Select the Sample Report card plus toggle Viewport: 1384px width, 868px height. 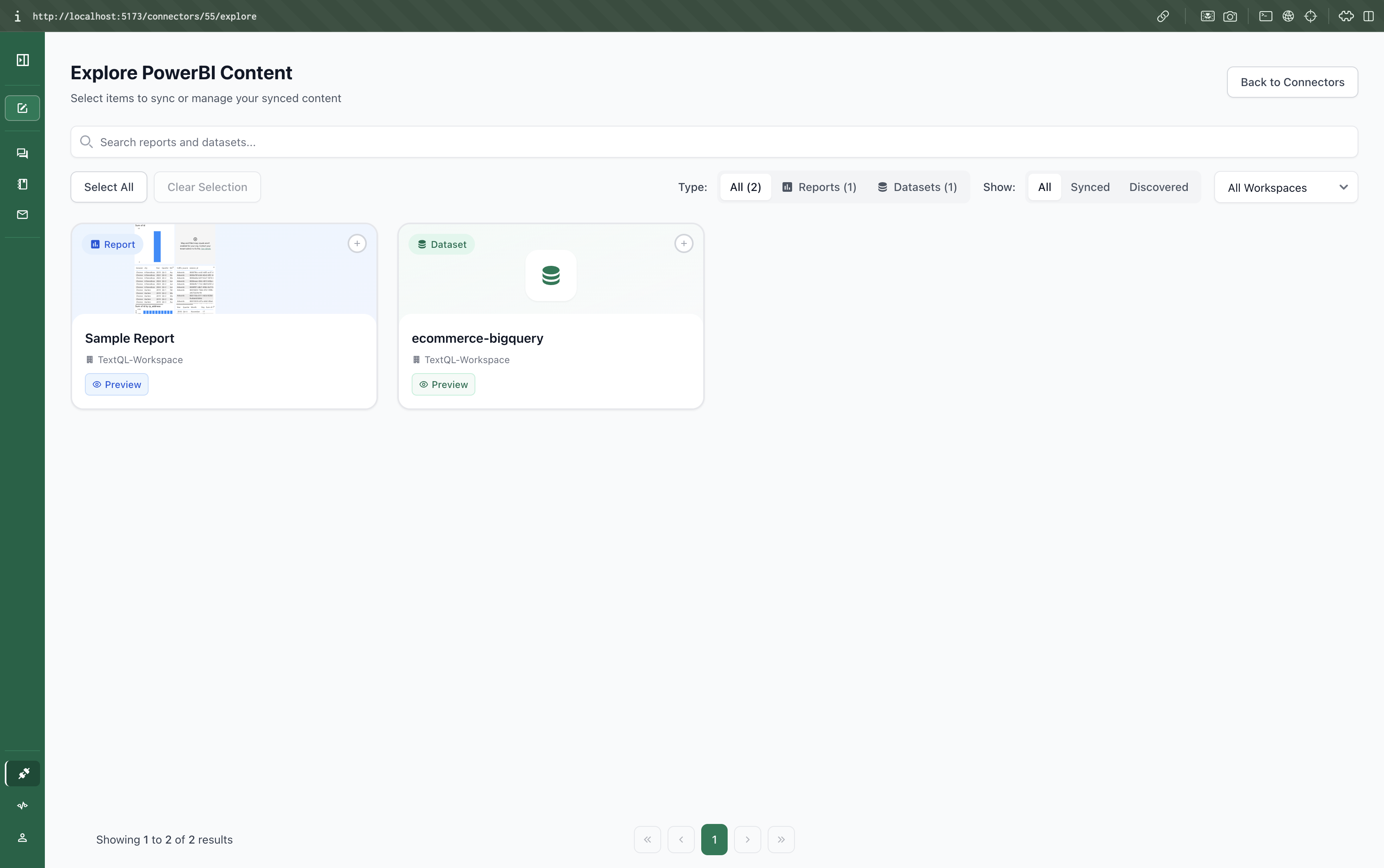pyautogui.click(x=357, y=243)
